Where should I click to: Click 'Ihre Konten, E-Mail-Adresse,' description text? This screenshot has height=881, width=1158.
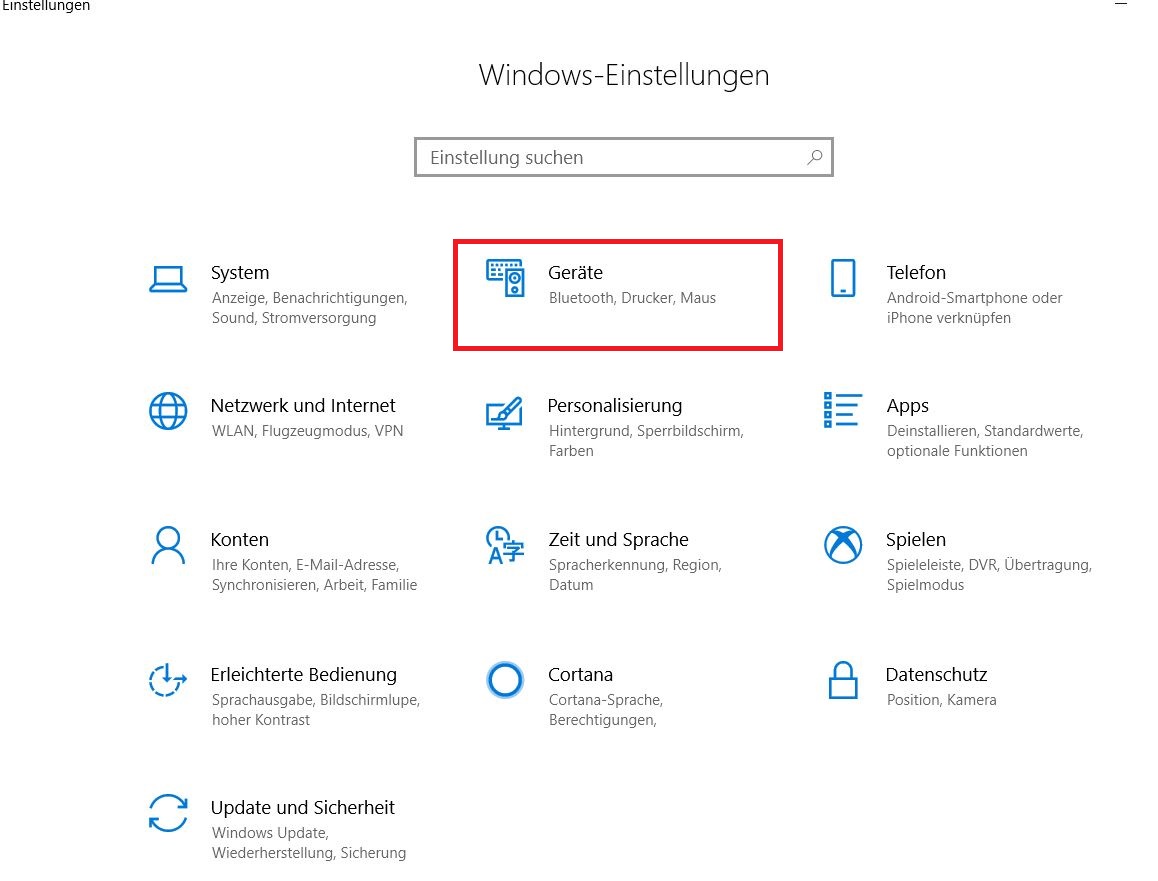[305, 565]
